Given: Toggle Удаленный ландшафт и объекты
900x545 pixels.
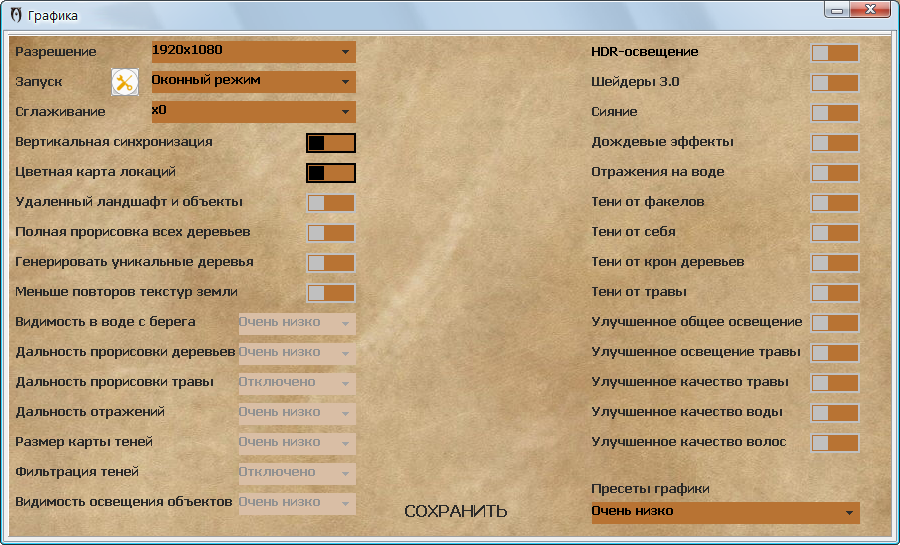Looking at the screenshot, I should click(x=331, y=202).
